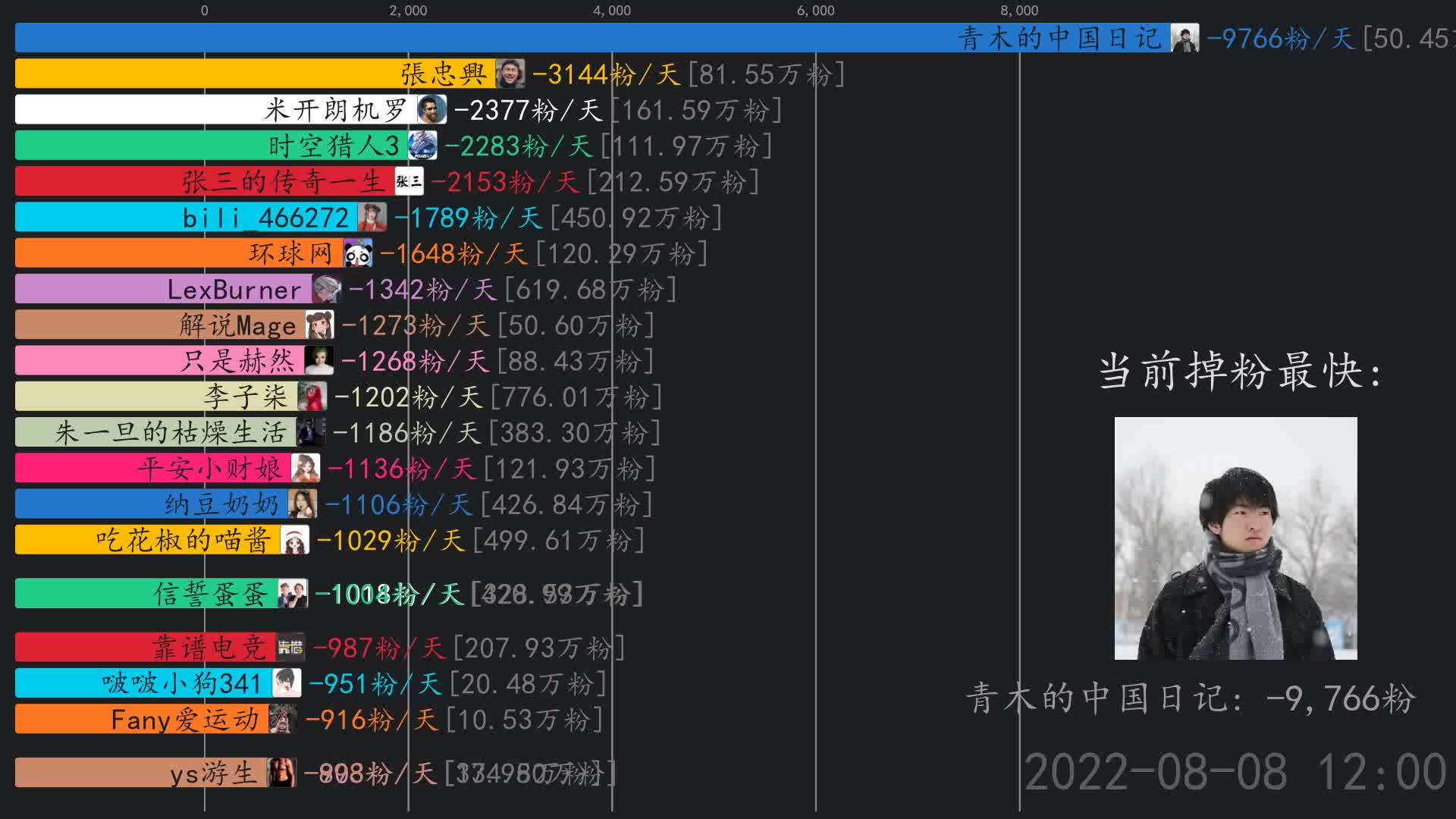The image size is (1456, 819).
Task: Click the 2022-08-08 12:00 timestamp
Action: (x=1235, y=773)
